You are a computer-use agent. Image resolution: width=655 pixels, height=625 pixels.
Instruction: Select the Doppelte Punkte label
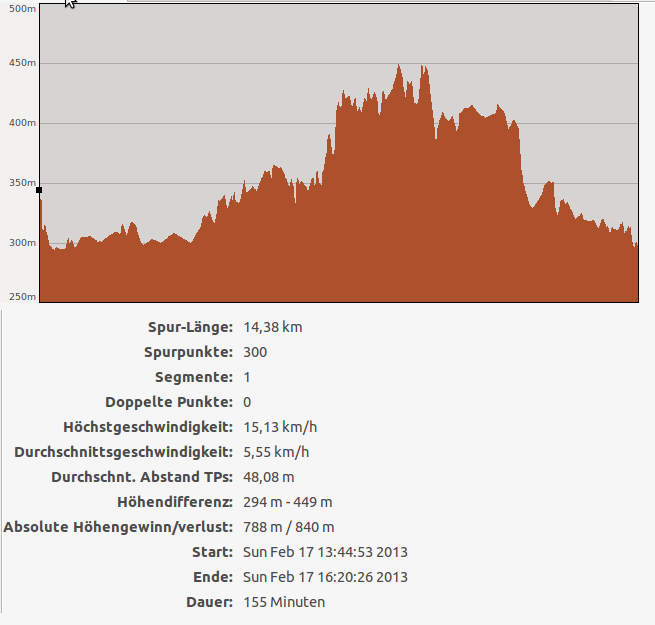click(x=168, y=402)
